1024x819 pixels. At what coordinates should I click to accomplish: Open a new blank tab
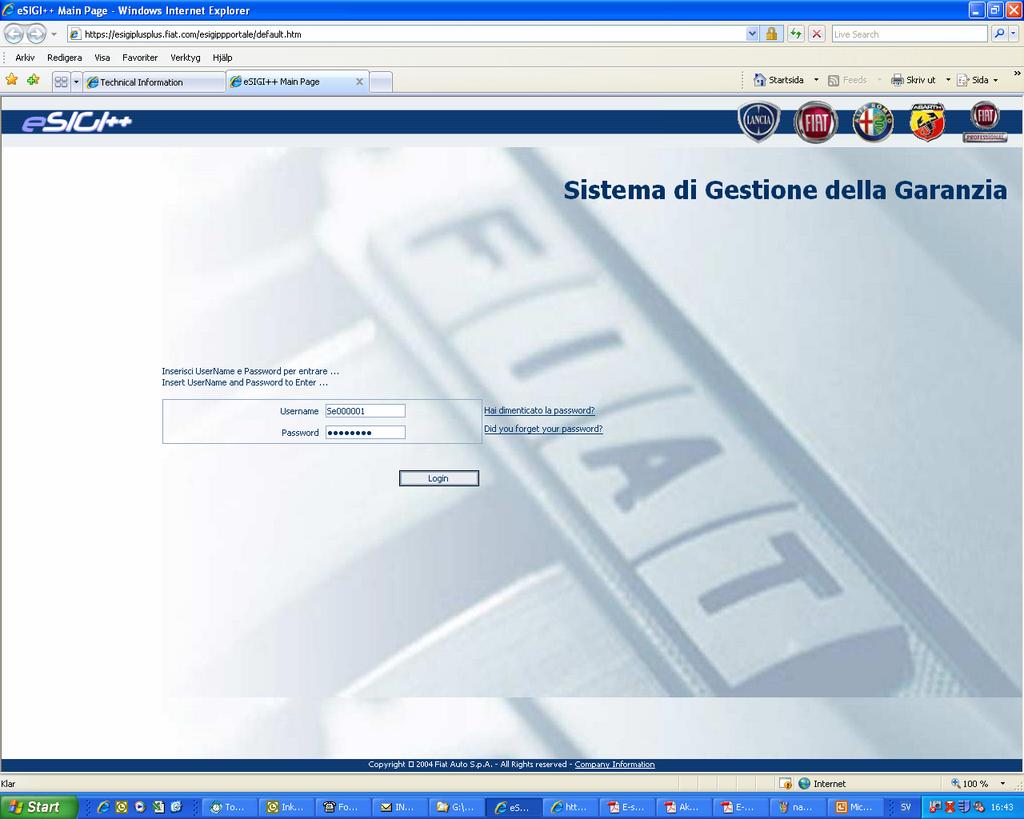(x=381, y=82)
